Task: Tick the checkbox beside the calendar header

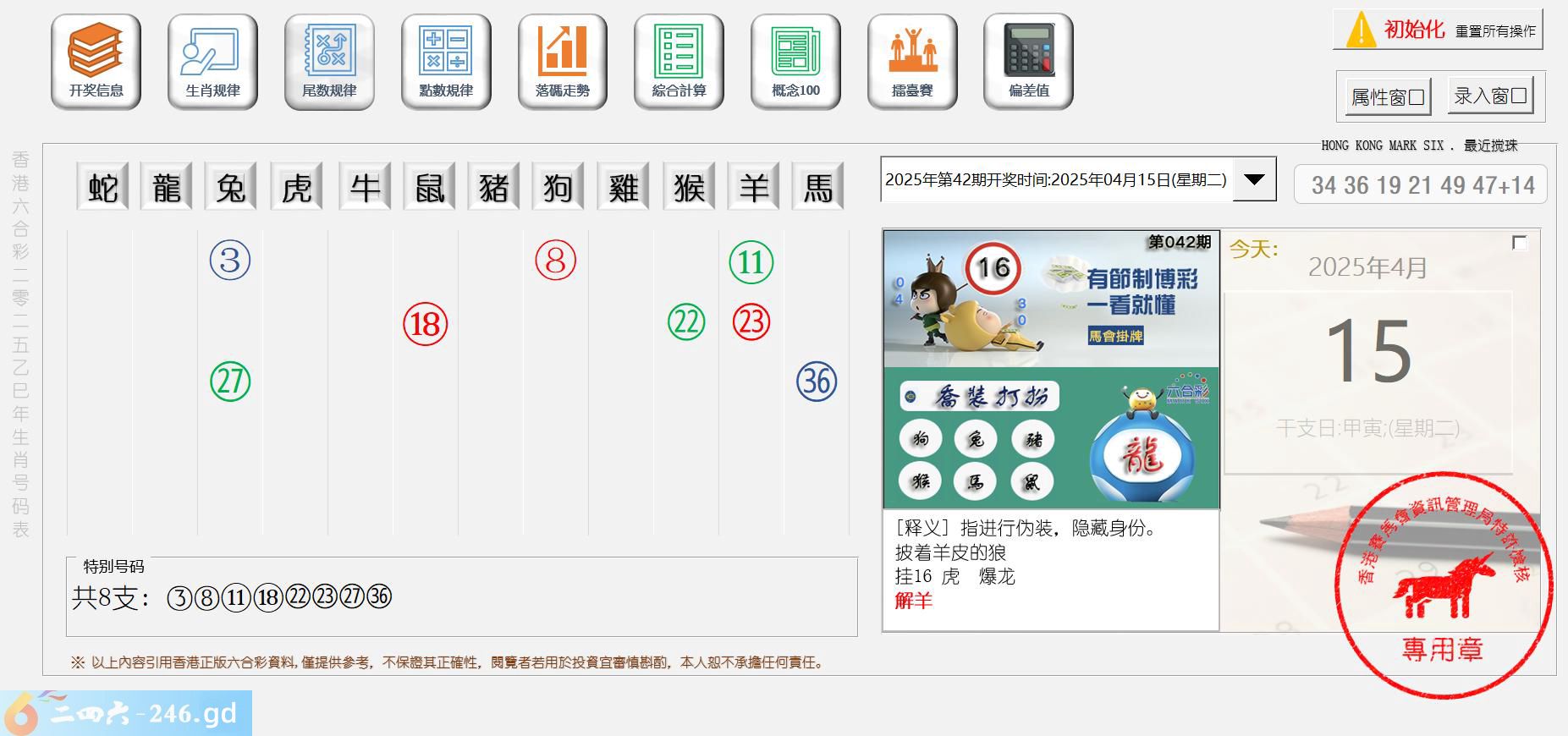Action: click(1519, 244)
